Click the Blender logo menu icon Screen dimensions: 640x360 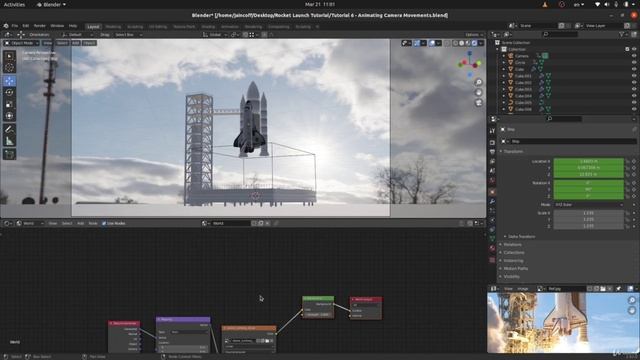pyautogui.click(x=6, y=26)
